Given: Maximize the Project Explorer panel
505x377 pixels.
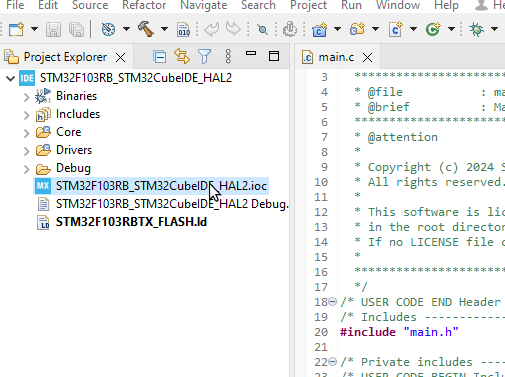Looking at the screenshot, I should (x=274, y=56).
